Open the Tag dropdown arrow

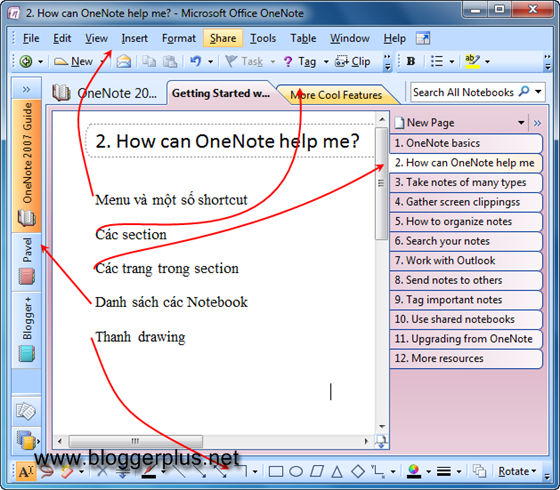[326, 62]
